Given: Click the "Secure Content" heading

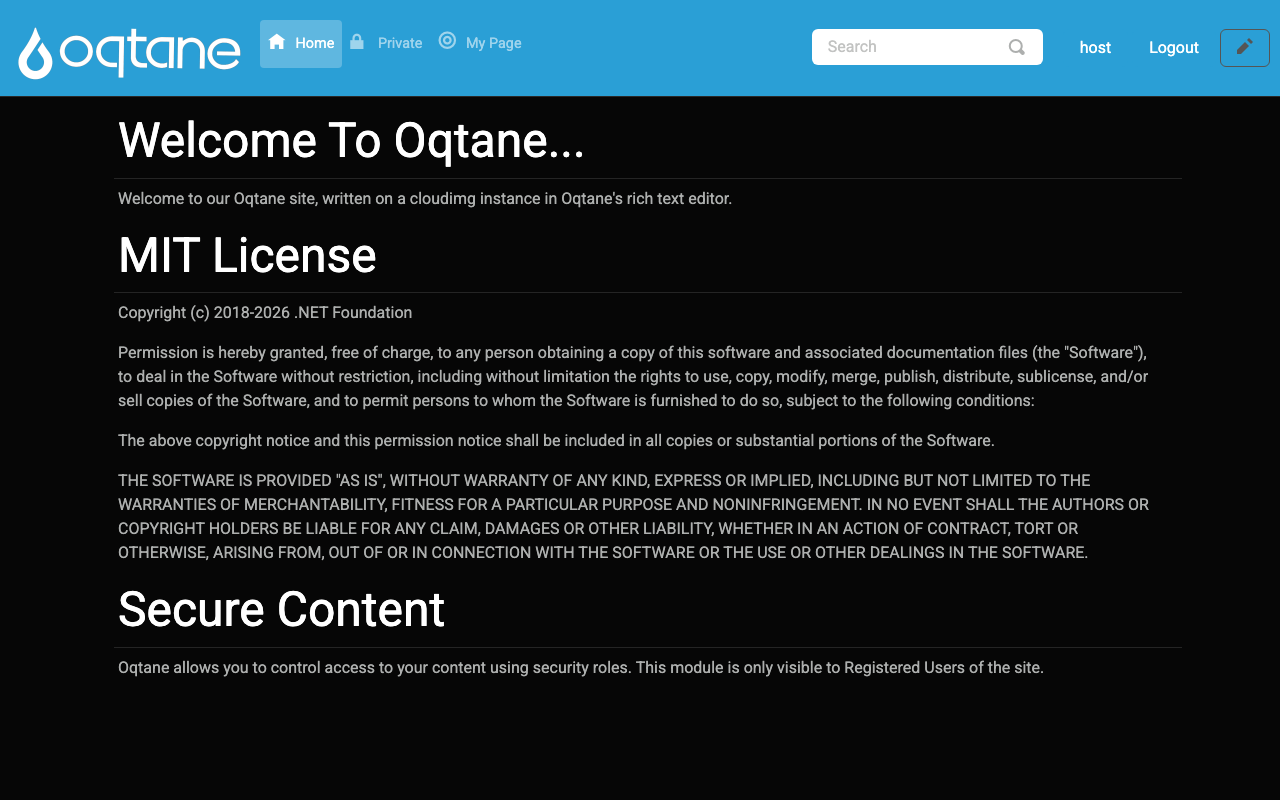Looking at the screenshot, I should click(281, 609).
